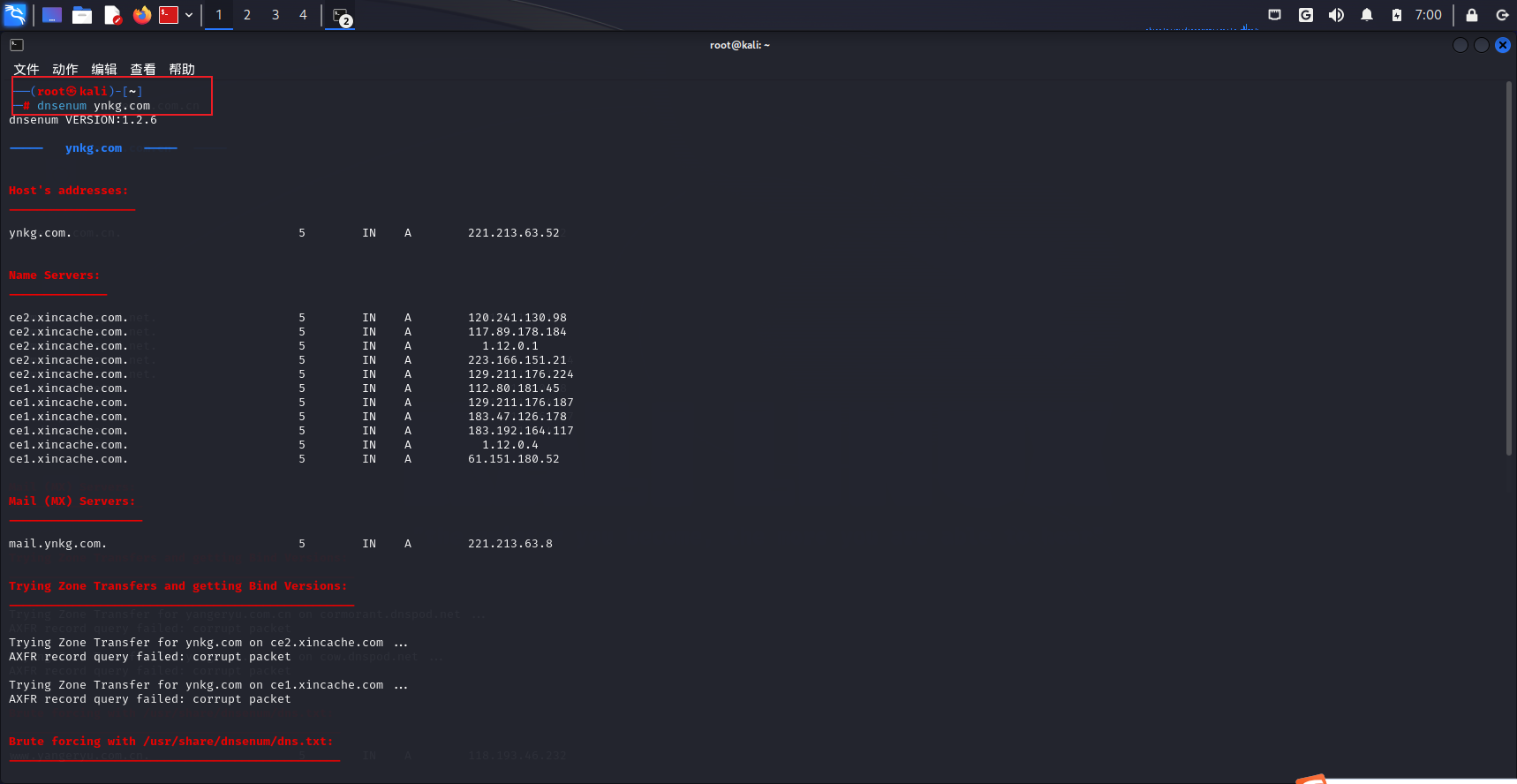
Task: Open the 动作 menu
Action: [x=64, y=69]
